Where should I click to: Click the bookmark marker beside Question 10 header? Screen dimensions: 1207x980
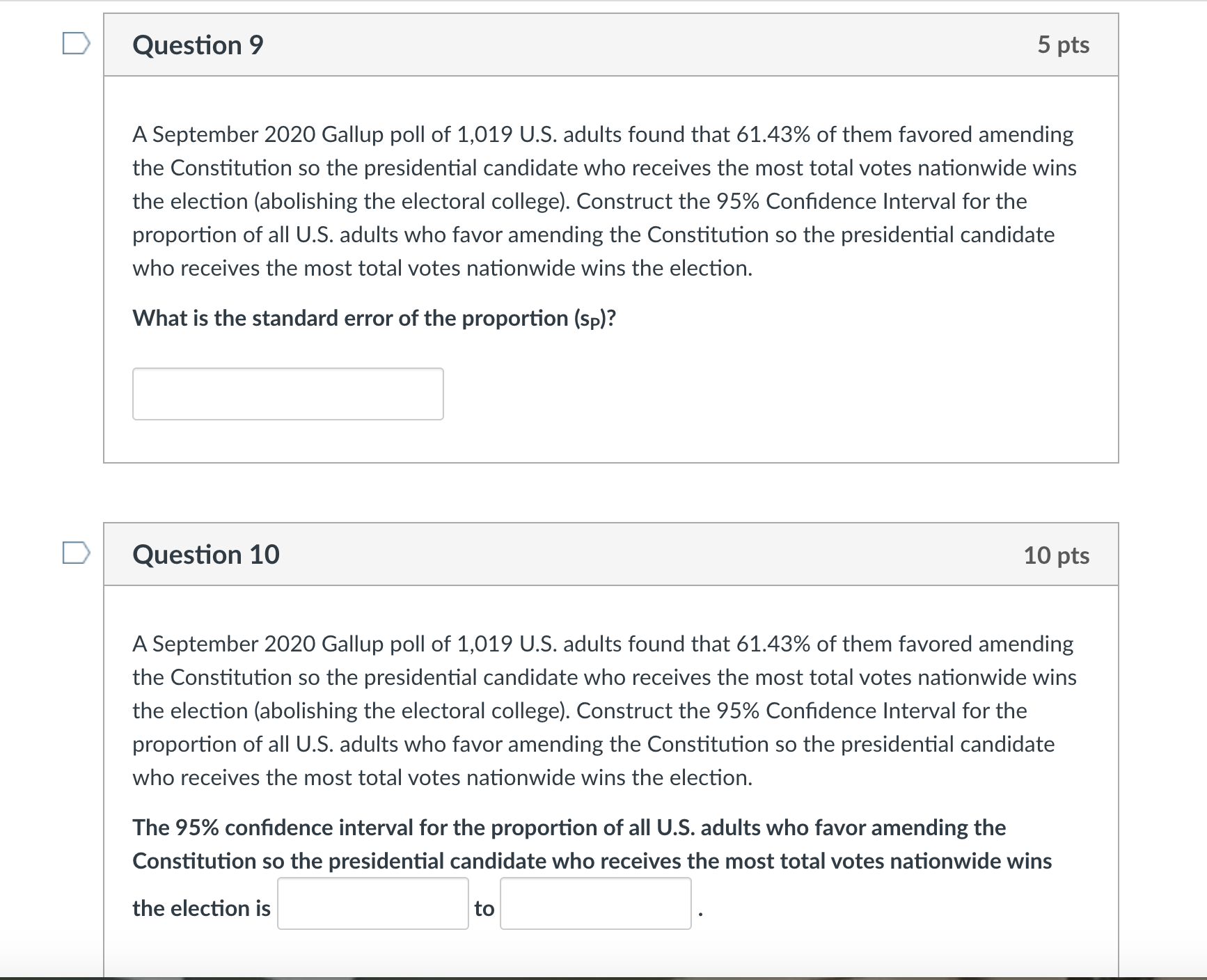(x=77, y=552)
